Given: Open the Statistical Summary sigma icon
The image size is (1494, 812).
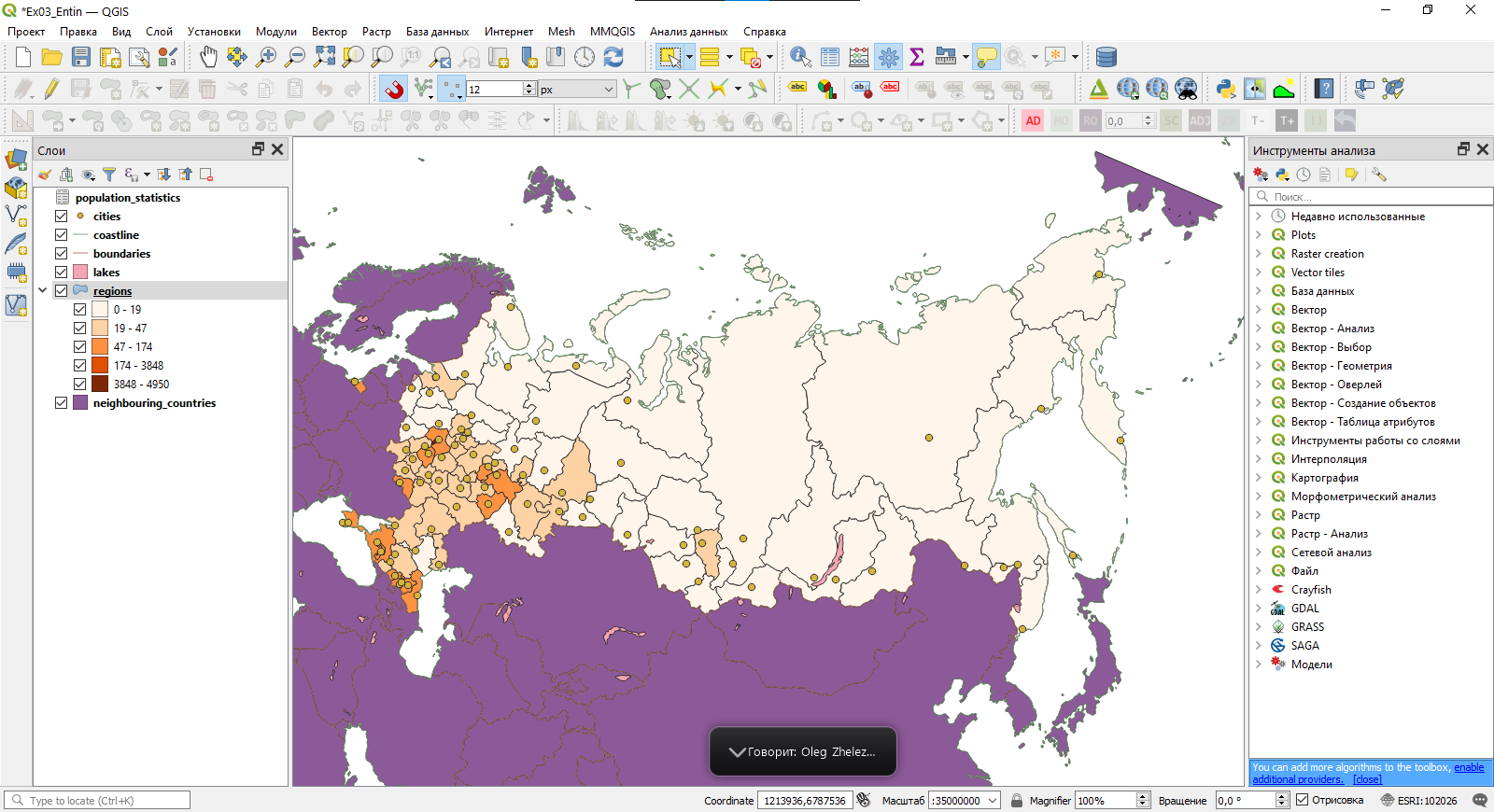Looking at the screenshot, I should [x=917, y=57].
